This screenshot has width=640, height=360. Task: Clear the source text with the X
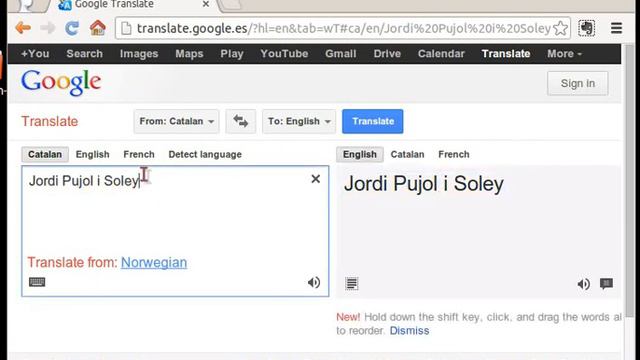tap(316, 179)
